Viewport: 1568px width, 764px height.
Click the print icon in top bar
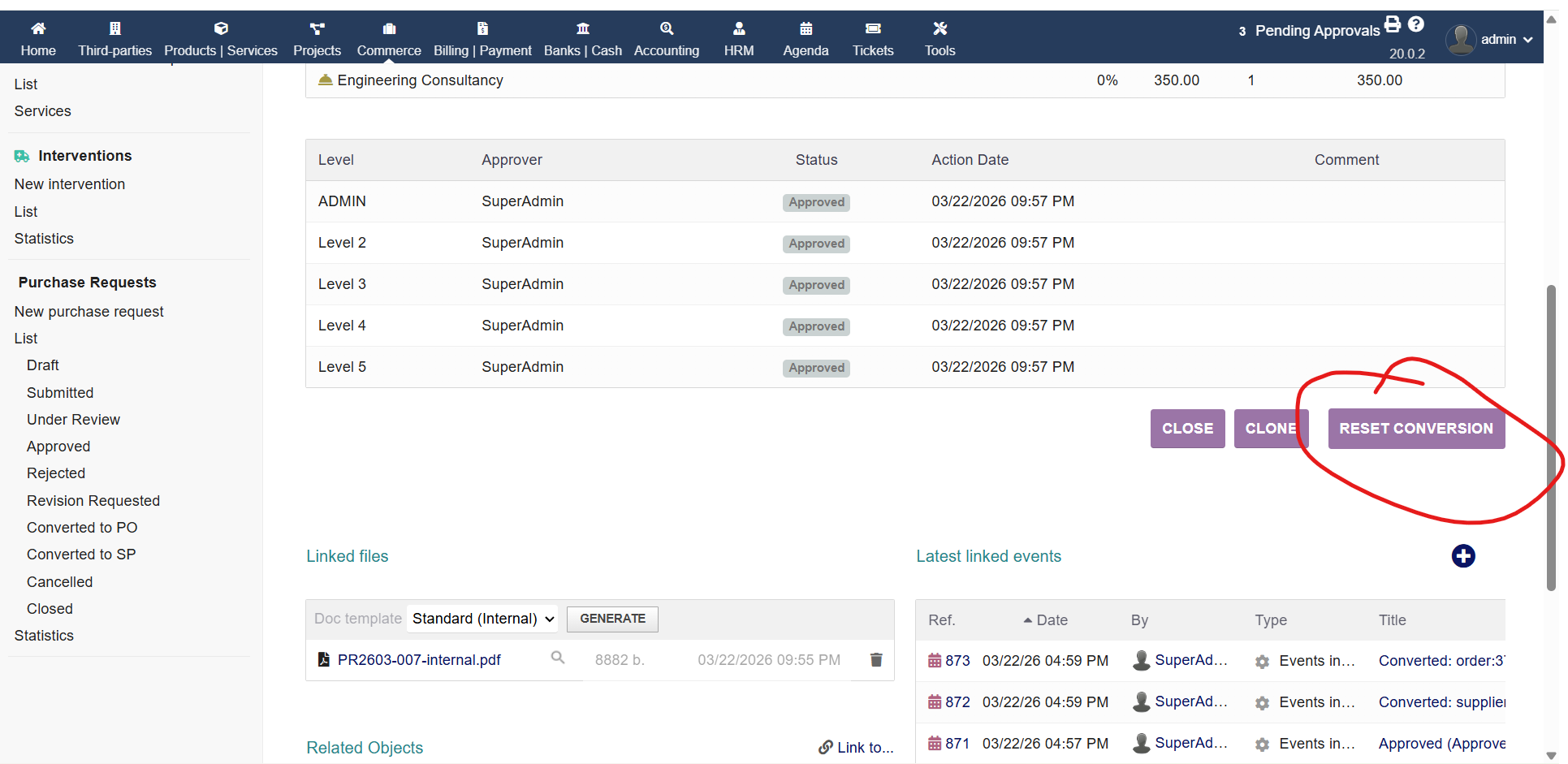pos(1393,24)
